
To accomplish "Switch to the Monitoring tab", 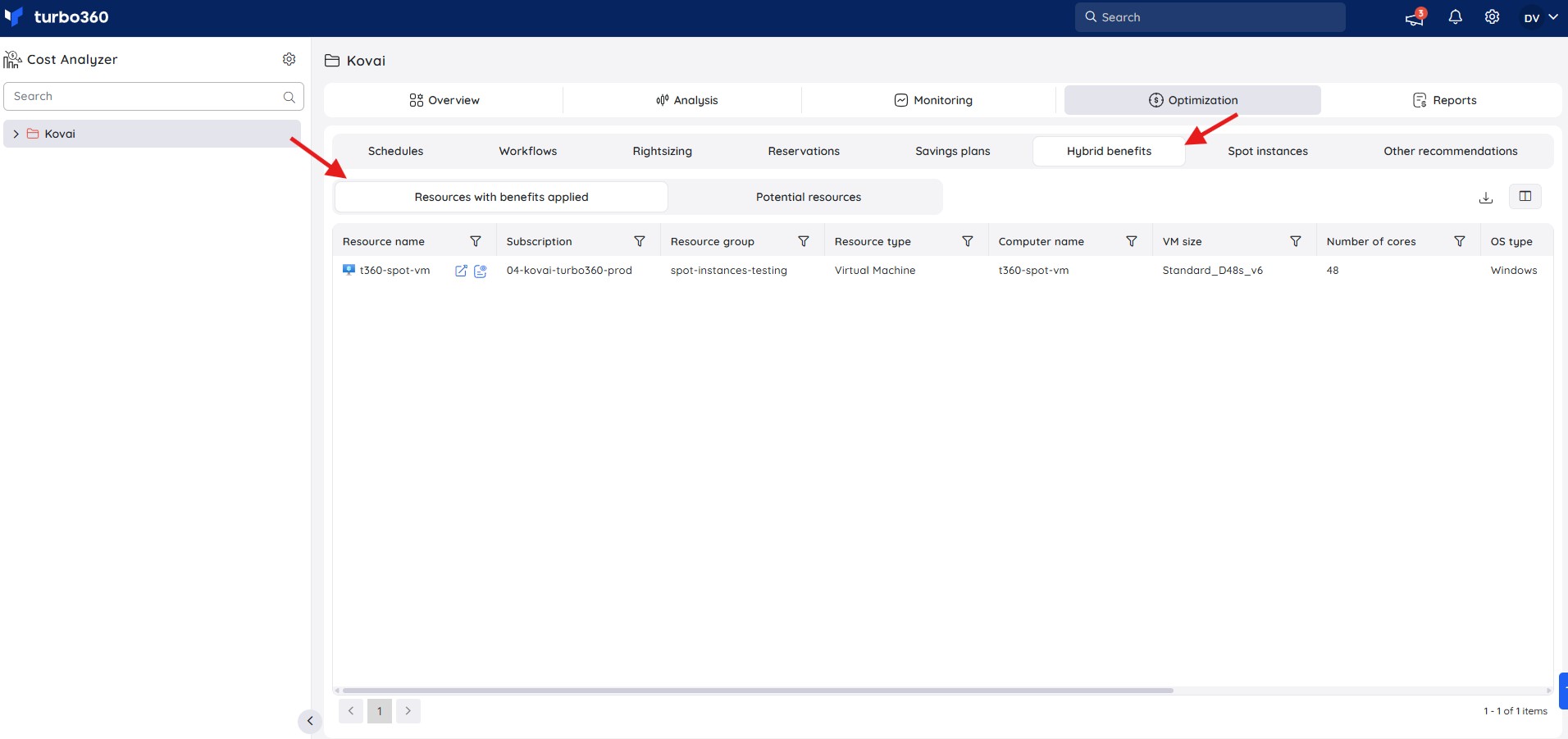I will point(932,100).
